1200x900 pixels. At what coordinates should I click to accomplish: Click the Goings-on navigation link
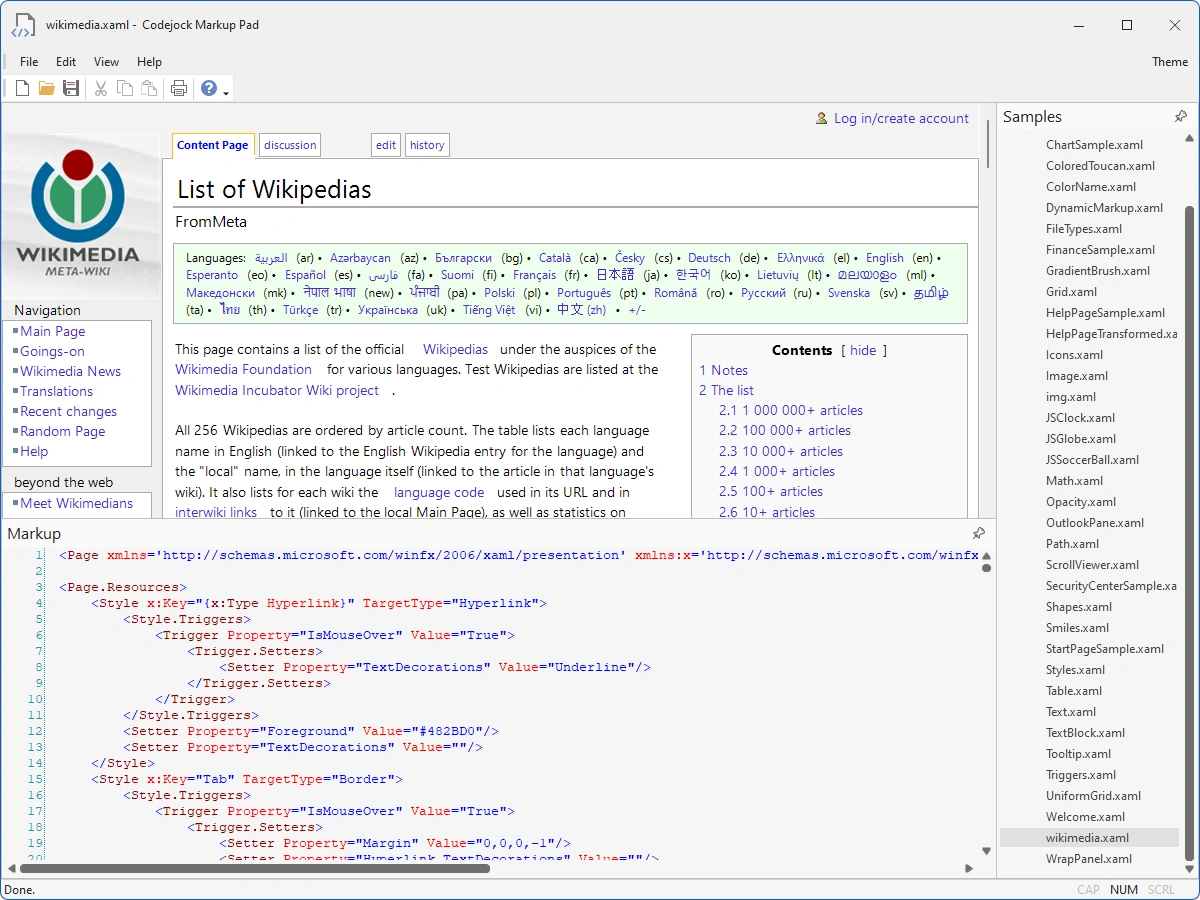[52, 351]
